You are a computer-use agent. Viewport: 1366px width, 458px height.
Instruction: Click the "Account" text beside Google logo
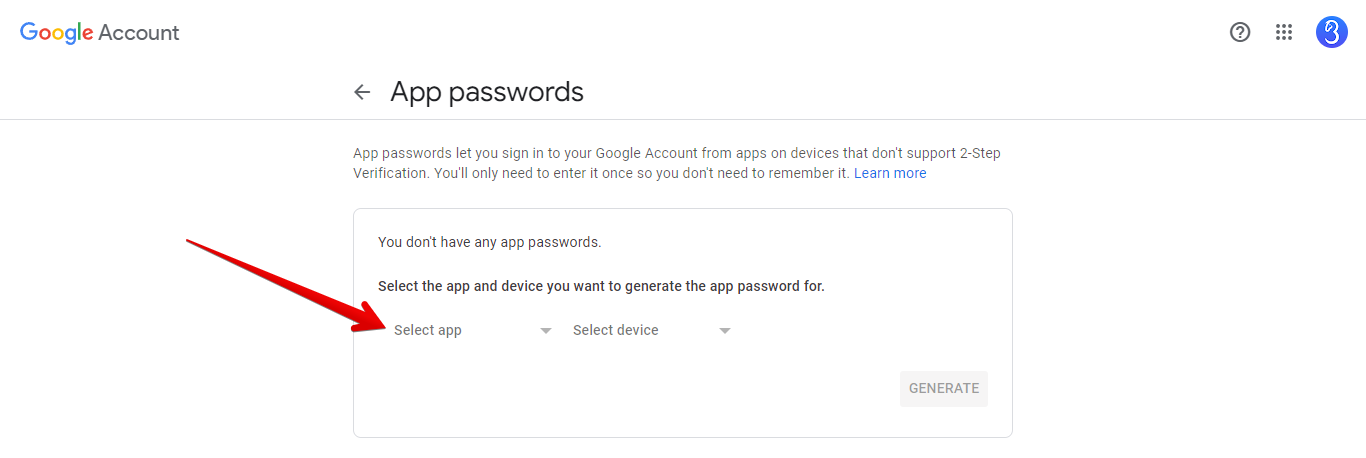[139, 32]
